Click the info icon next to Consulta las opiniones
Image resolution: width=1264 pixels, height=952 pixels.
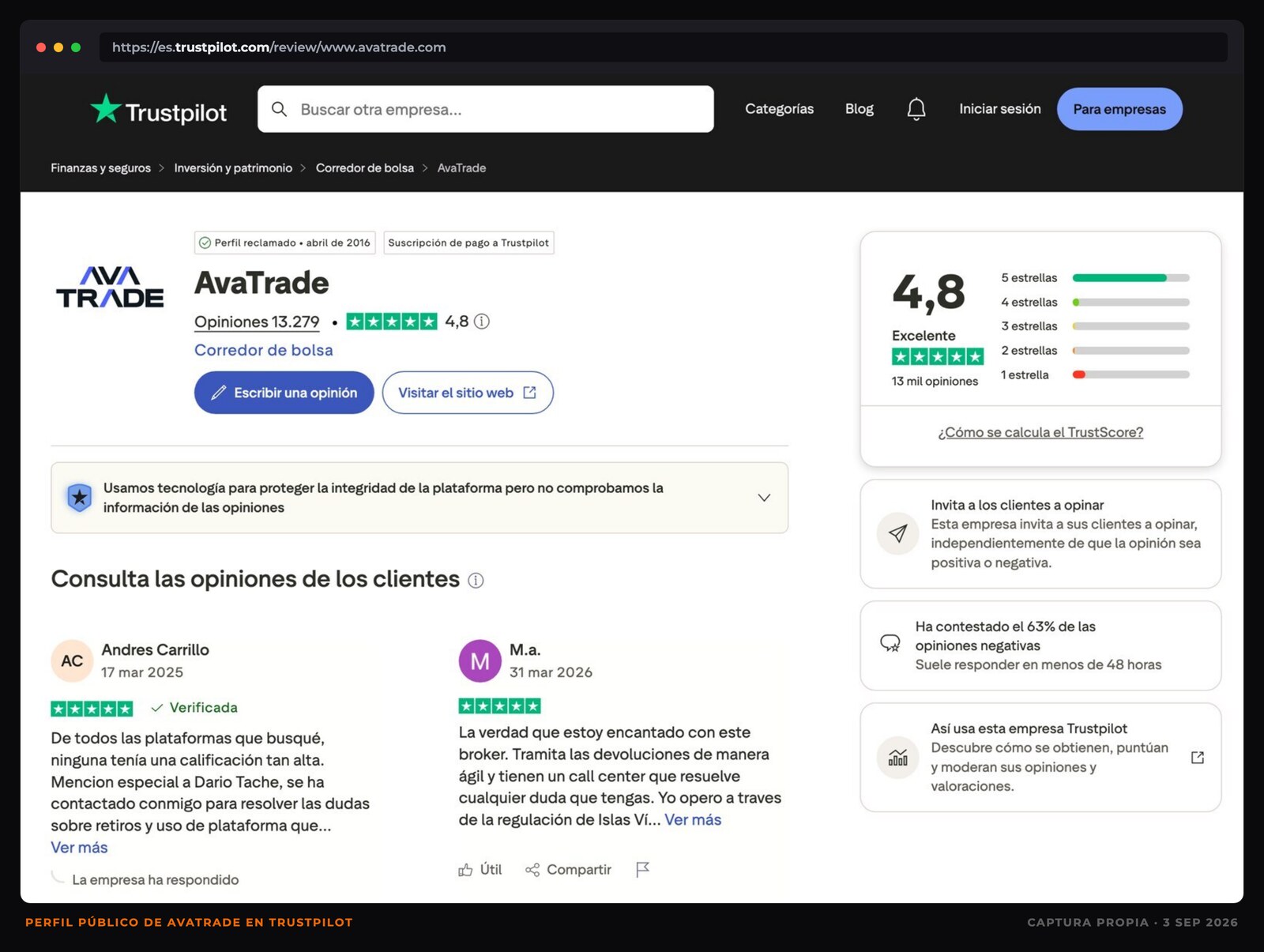[x=476, y=581]
